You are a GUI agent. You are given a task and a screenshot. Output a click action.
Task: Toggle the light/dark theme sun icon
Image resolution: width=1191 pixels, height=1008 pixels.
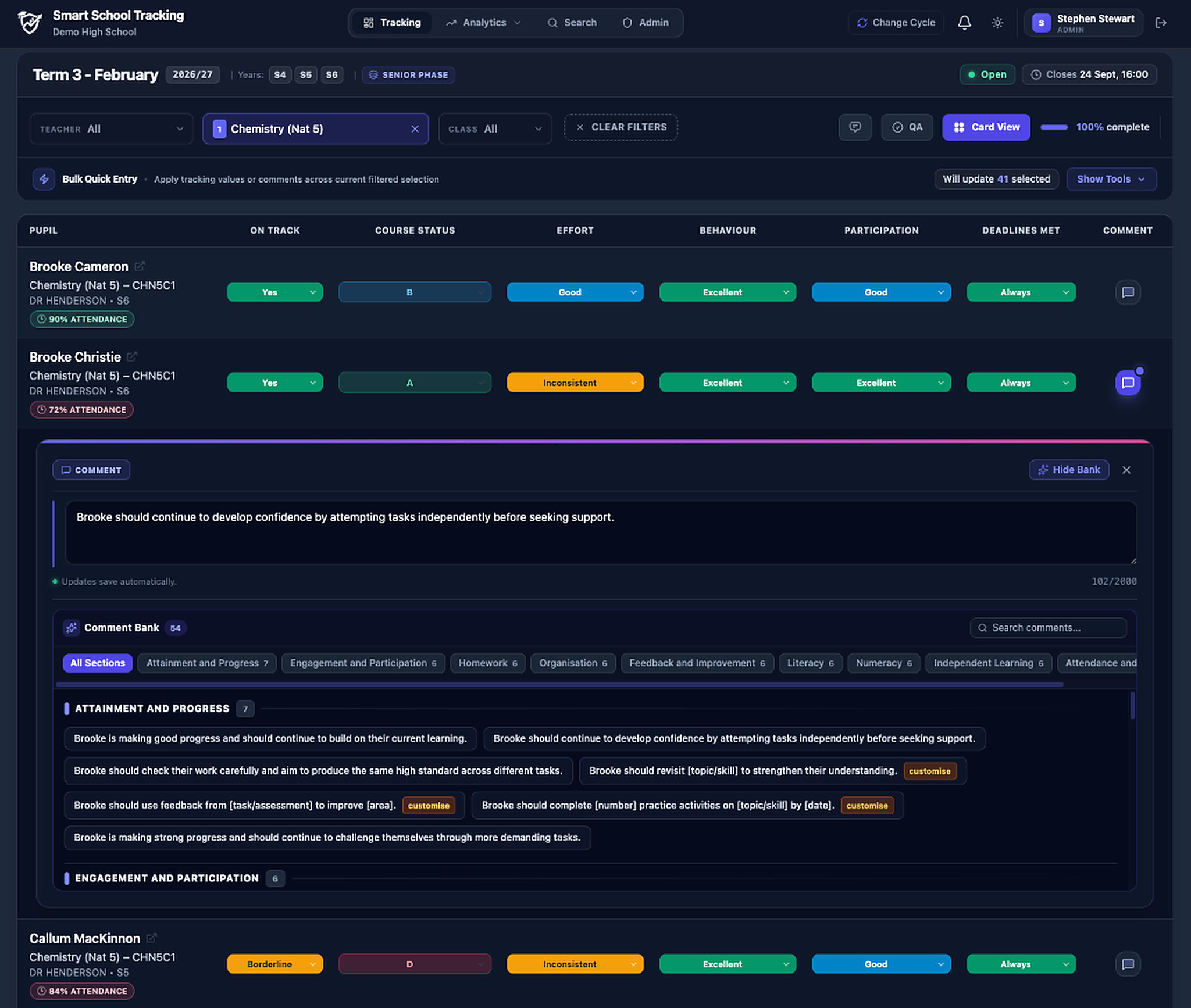point(997,23)
